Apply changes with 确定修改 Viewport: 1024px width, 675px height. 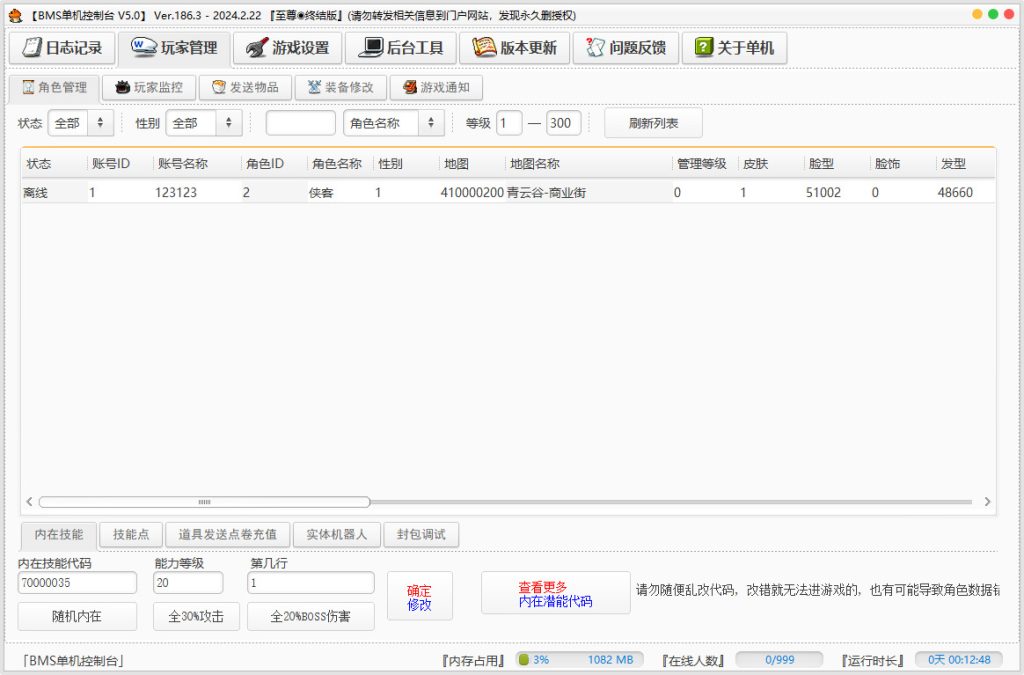(x=419, y=595)
